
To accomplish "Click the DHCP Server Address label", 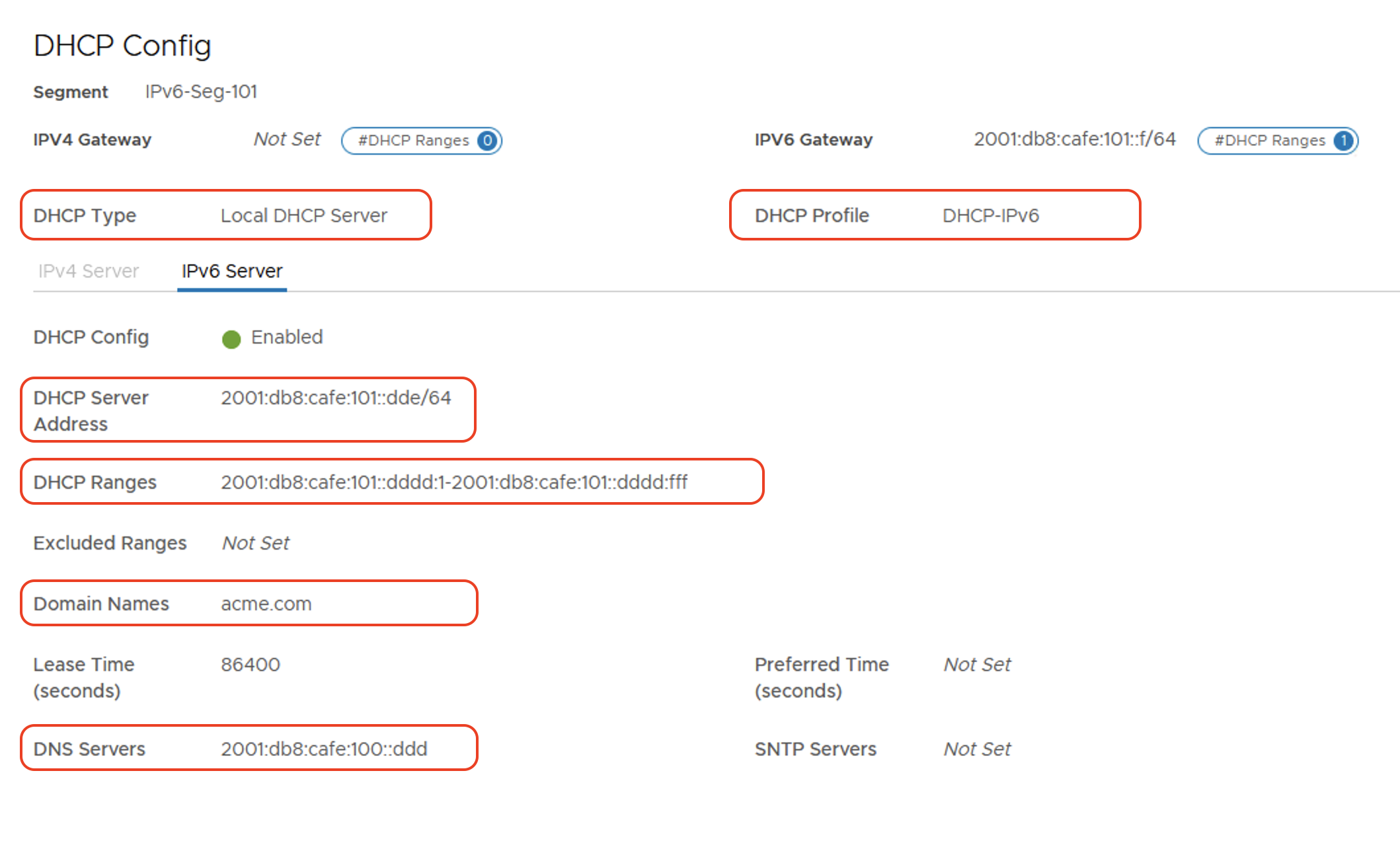I will (91, 411).
